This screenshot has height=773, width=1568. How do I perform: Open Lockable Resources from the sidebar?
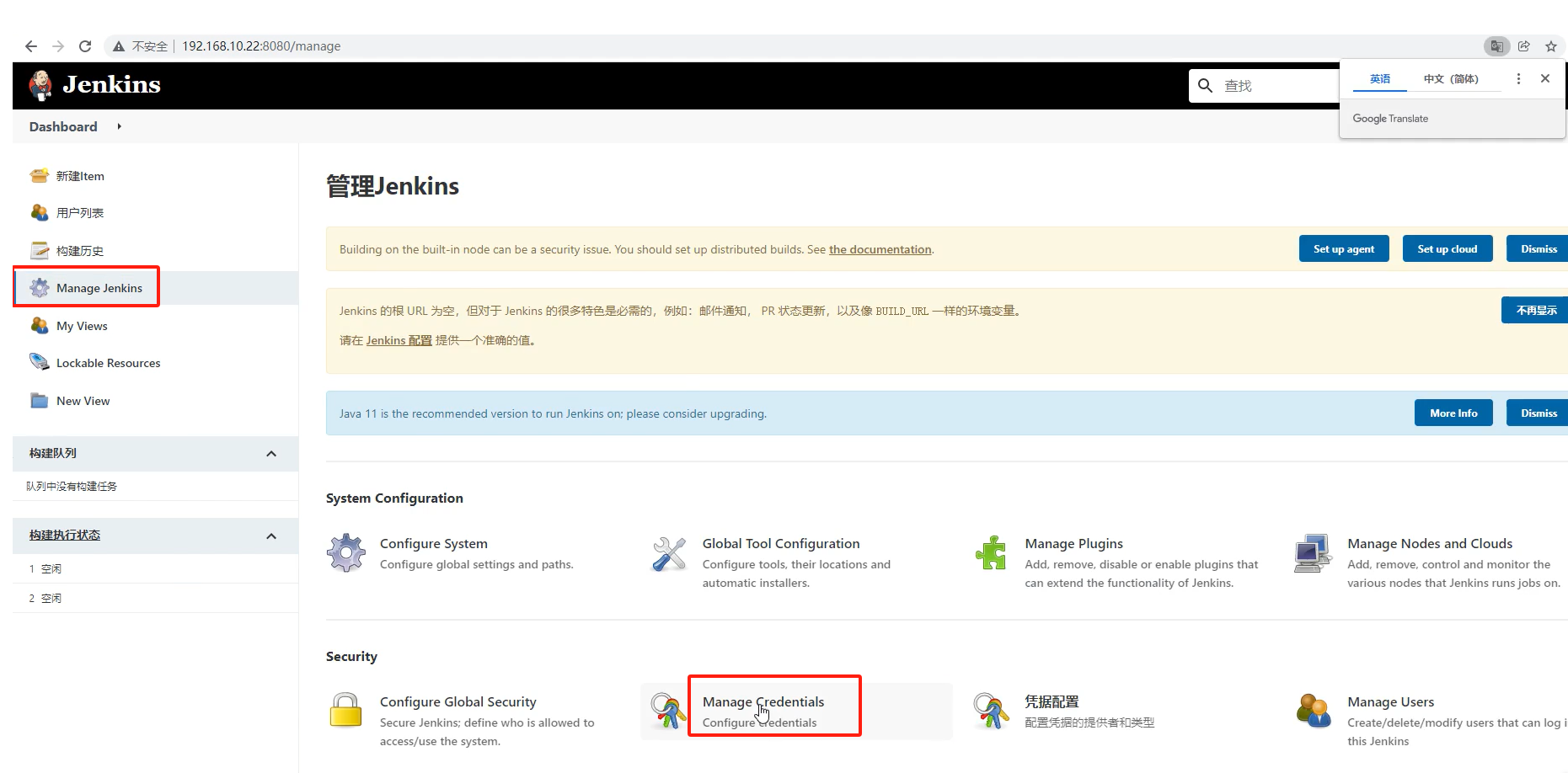pyautogui.click(x=109, y=363)
